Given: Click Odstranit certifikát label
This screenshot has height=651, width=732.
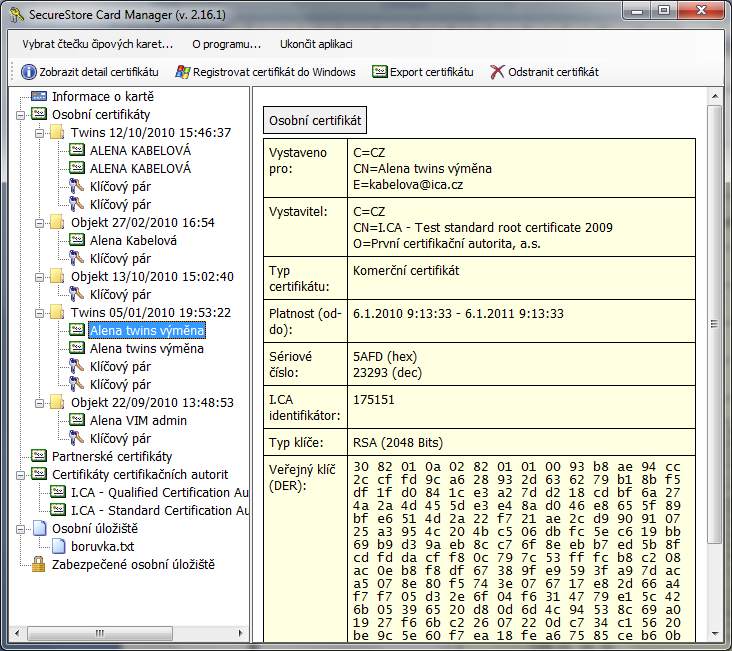Looking at the screenshot, I should pos(553,72).
